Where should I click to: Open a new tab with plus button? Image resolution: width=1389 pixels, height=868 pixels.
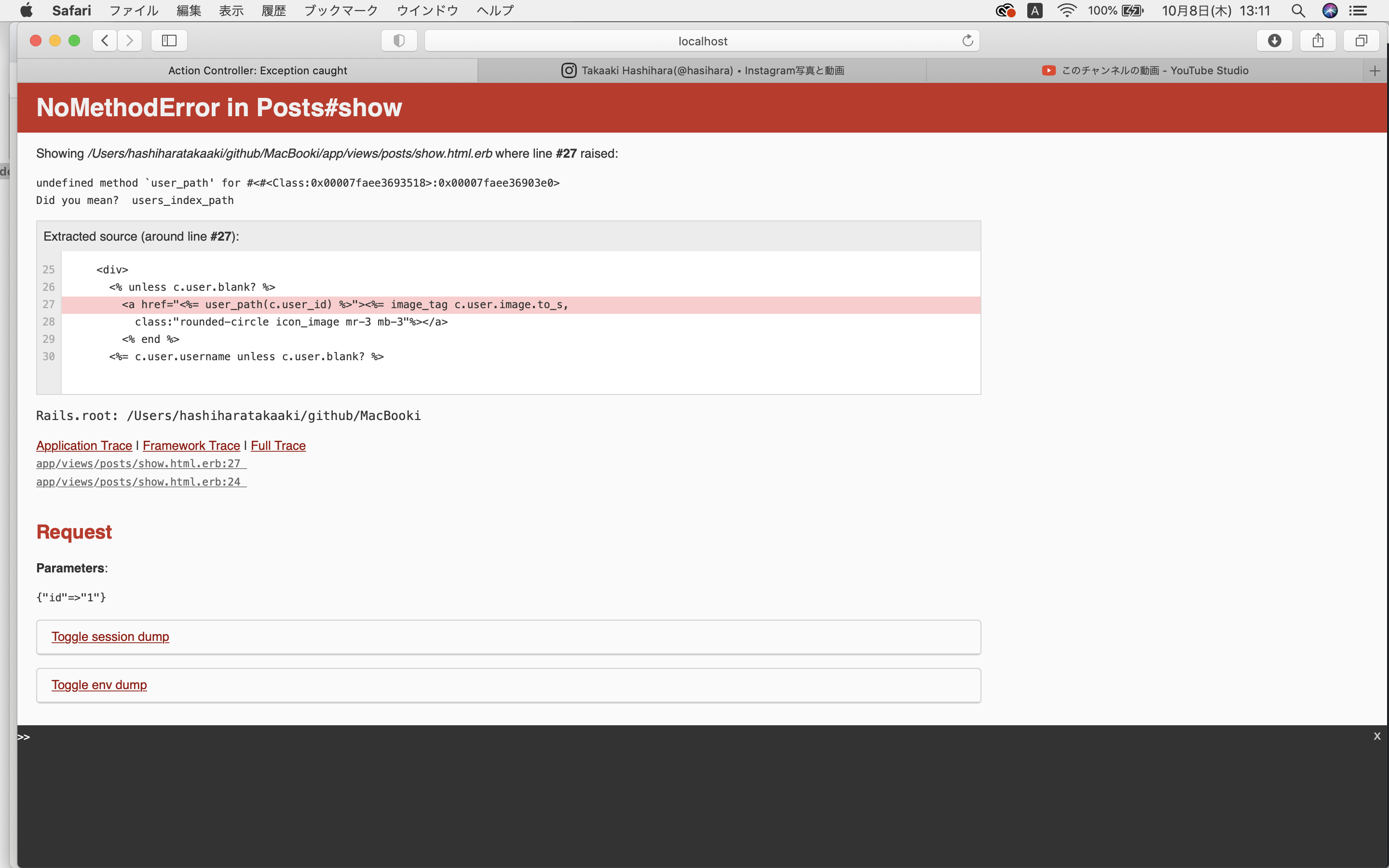[x=1374, y=70]
